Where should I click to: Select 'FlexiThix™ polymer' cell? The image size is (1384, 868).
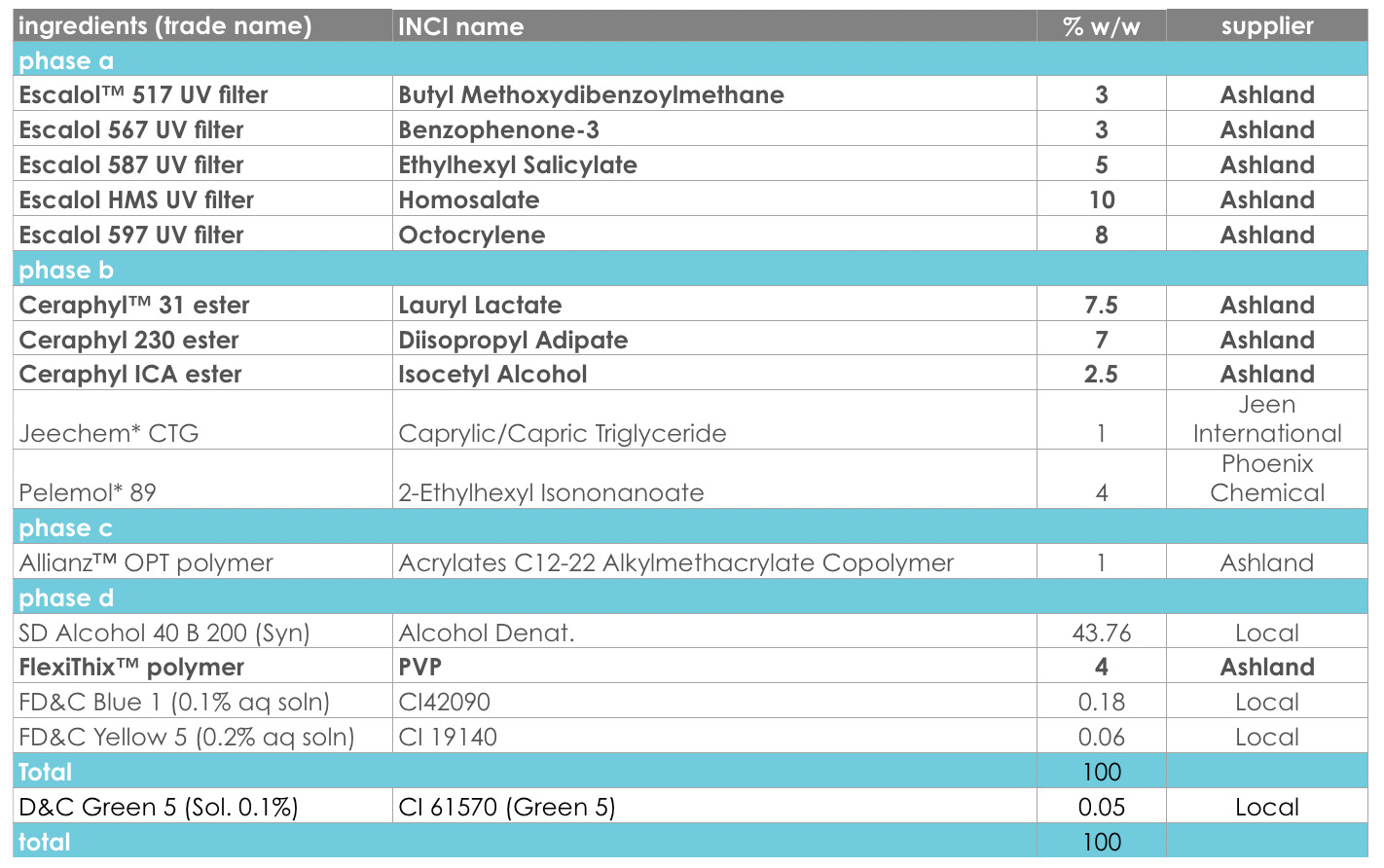tap(202, 667)
